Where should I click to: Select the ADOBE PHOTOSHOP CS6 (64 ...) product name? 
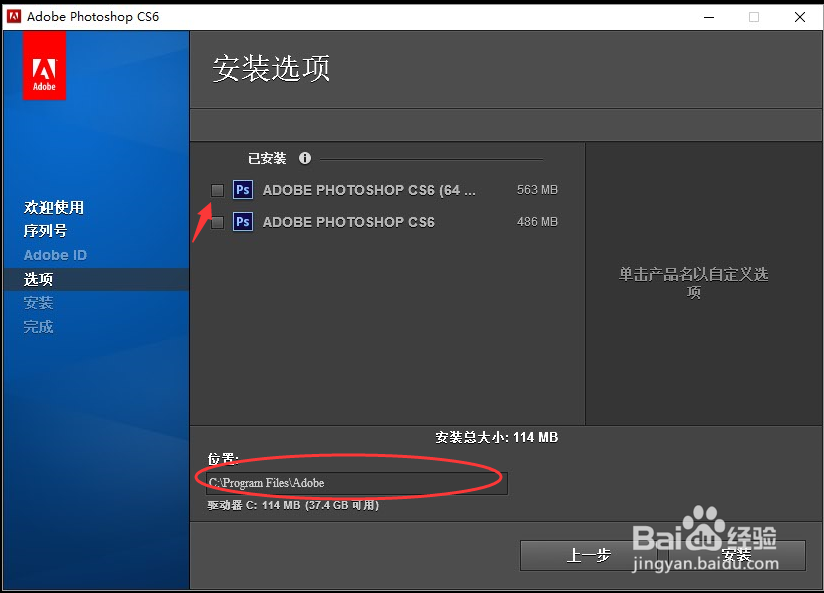pos(369,190)
